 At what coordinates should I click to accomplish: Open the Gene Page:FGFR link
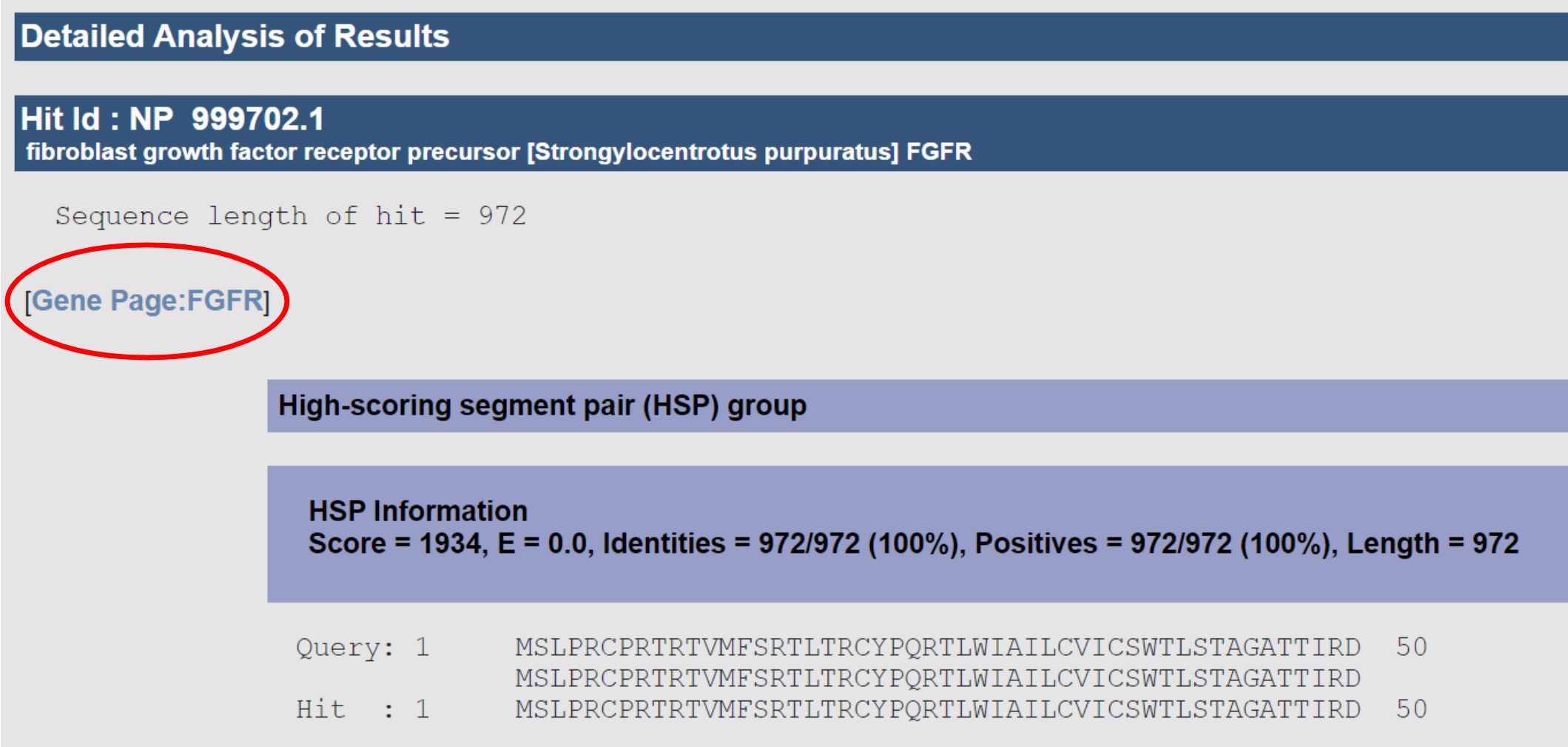[147, 301]
